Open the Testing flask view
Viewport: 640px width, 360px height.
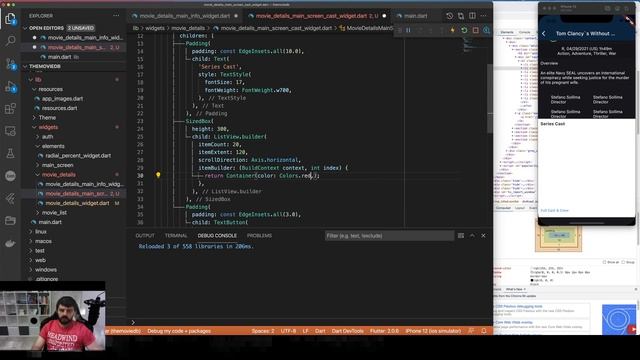click(10, 153)
